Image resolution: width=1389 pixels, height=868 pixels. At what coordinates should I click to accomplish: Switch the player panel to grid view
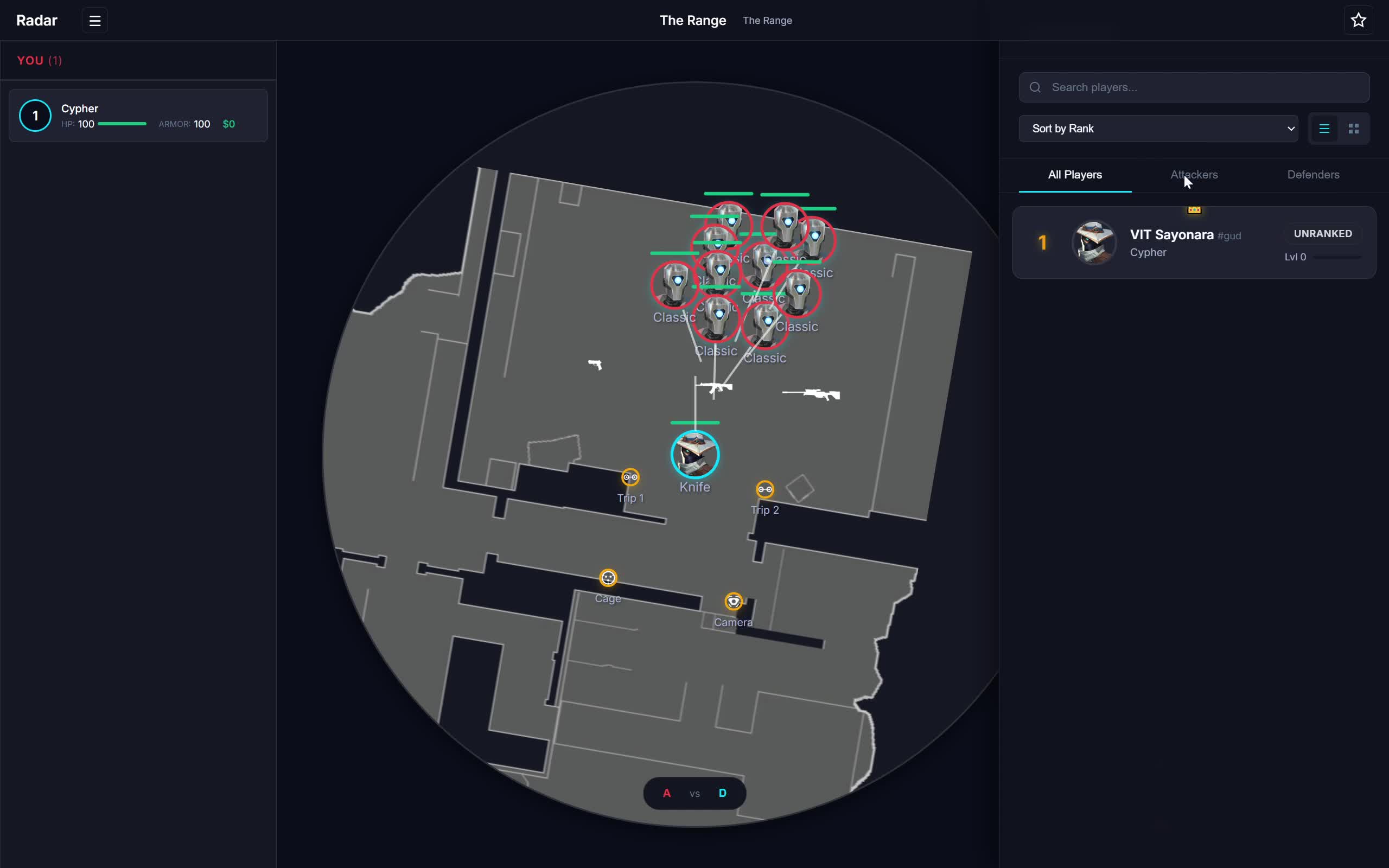click(1354, 128)
